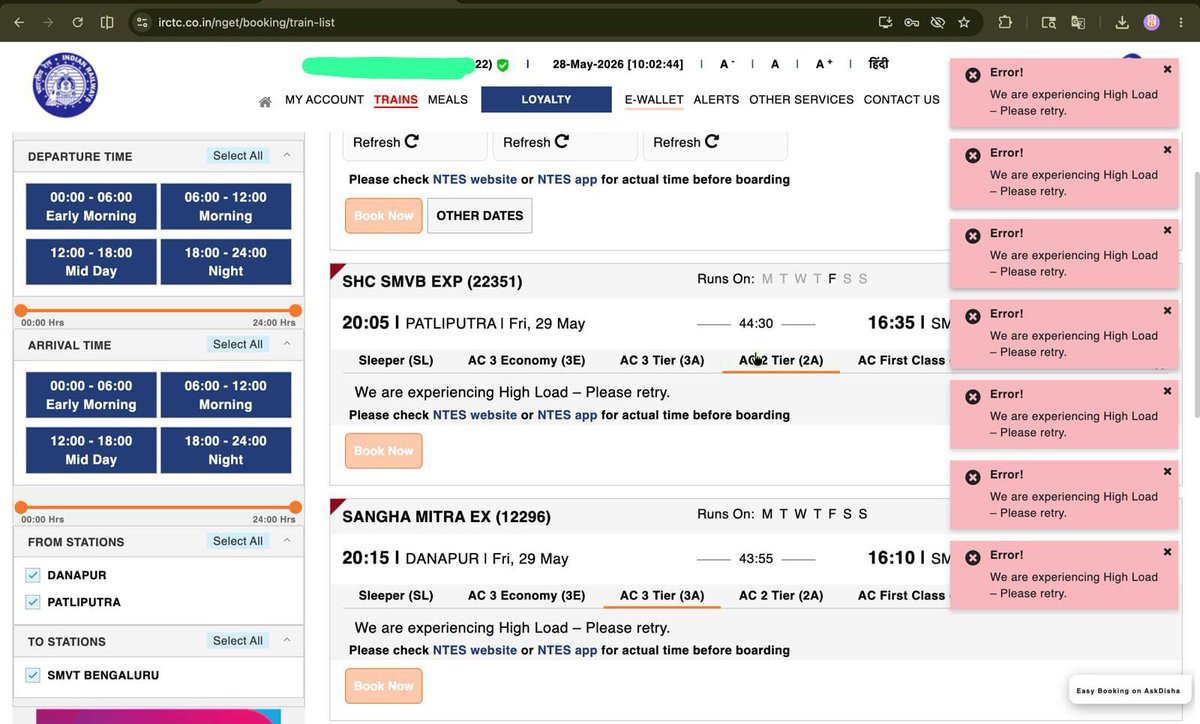The width and height of the screenshot is (1200, 724).
Task: Uncheck the DANAPUR station checkbox
Action: click(x=33, y=575)
